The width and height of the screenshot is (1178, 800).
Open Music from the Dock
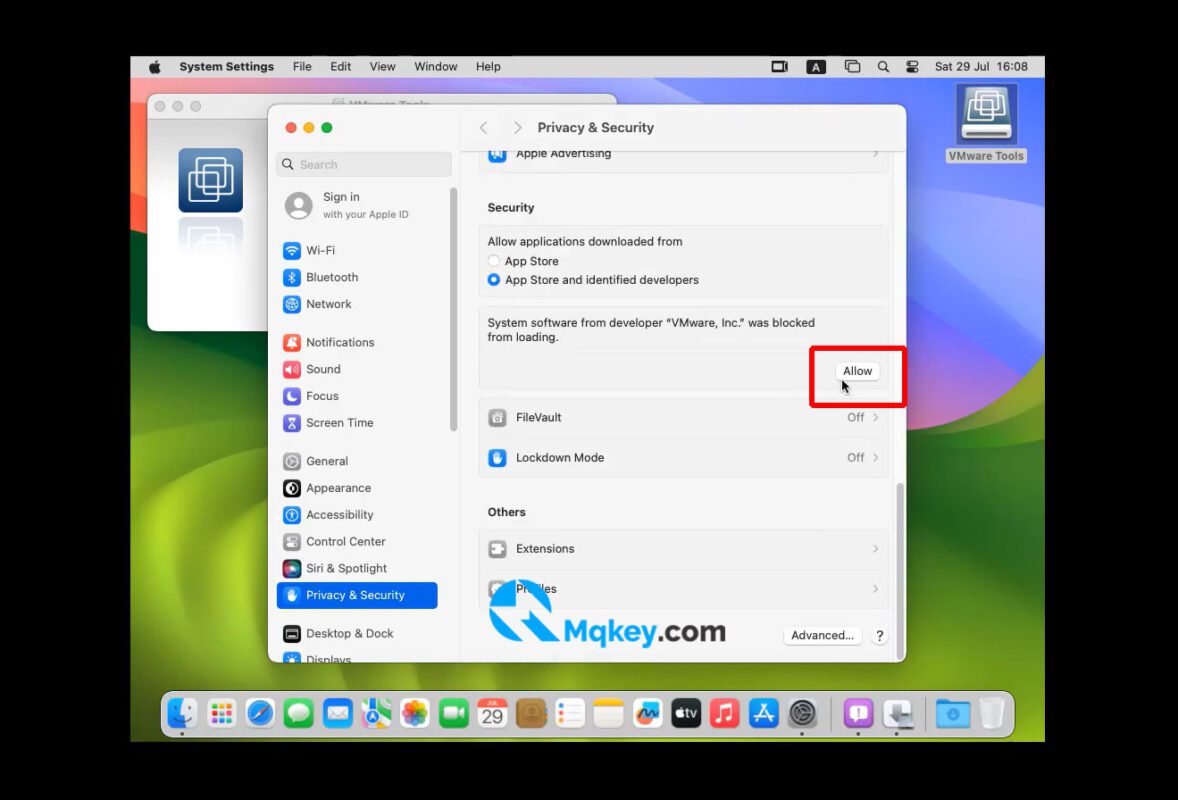click(724, 713)
